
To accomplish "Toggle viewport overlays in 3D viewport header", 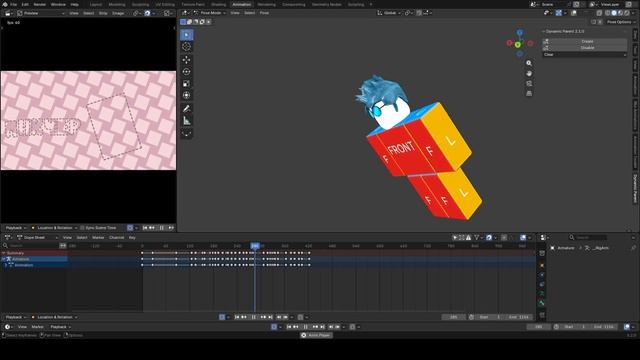I will (574, 13).
